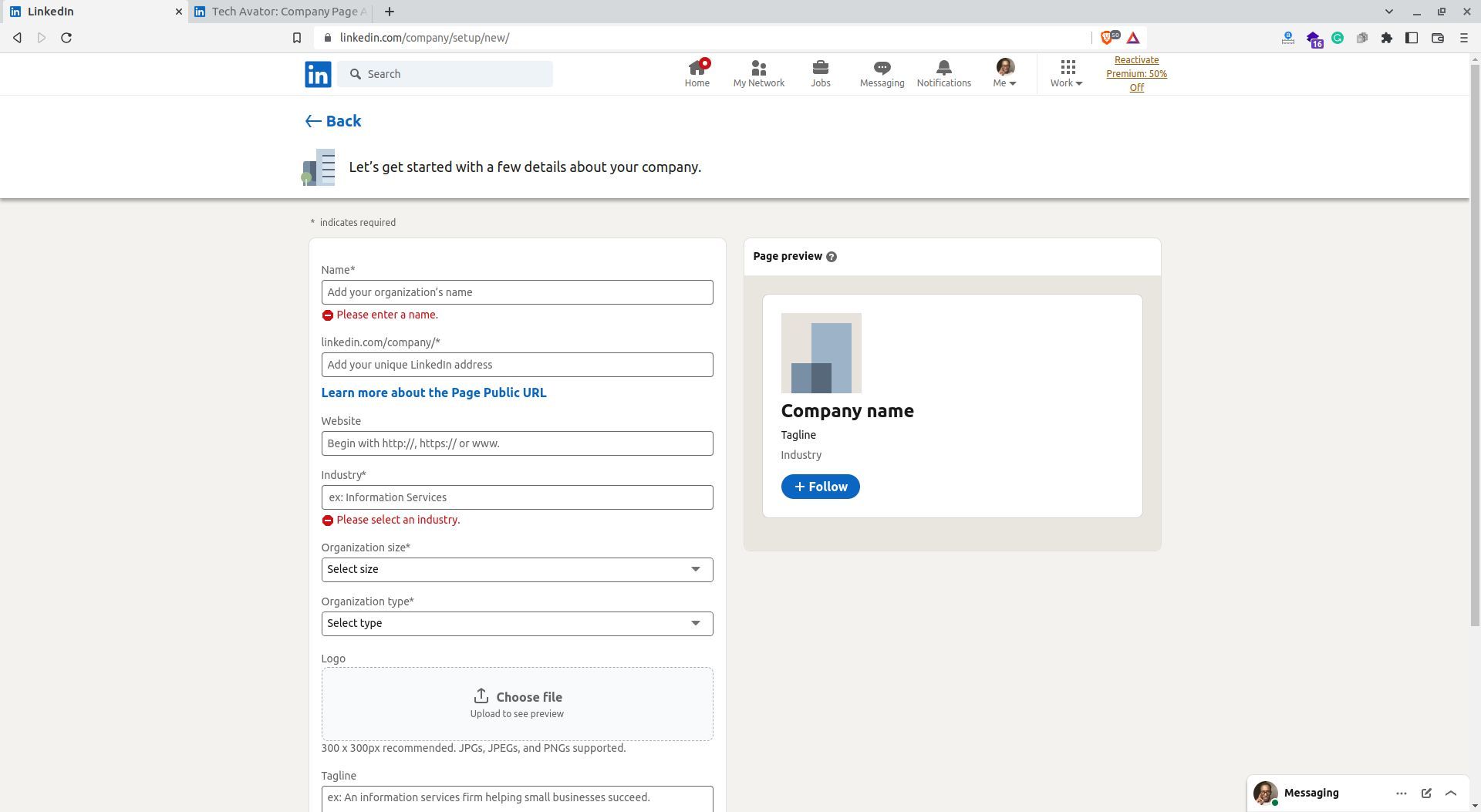The width and height of the screenshot is (1481, 812).
Task: Click the LinkedIn home logo
Action: [317, 73]
